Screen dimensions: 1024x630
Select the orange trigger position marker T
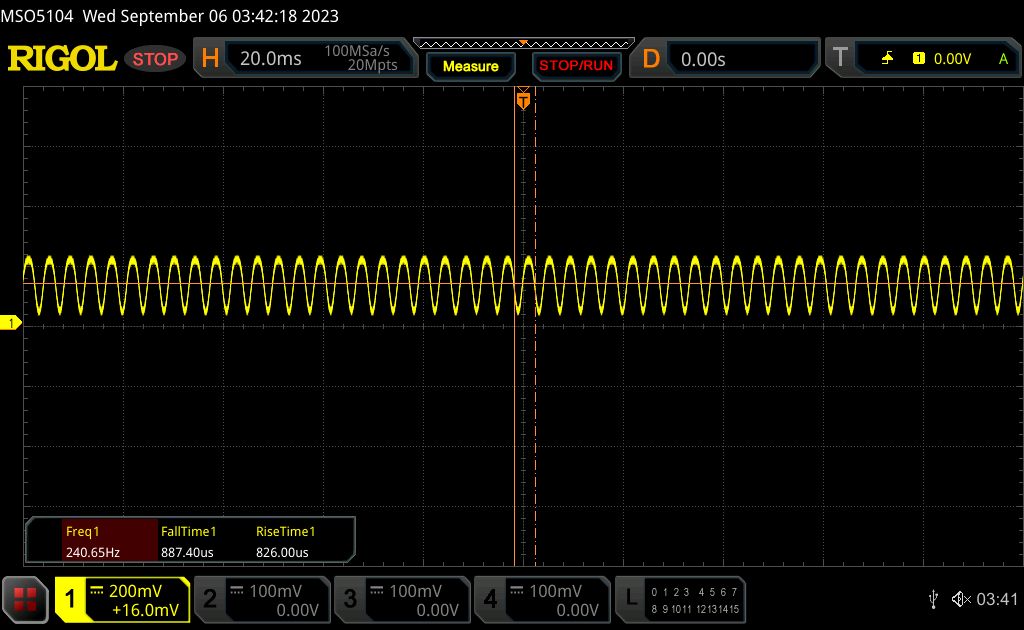pyautogui.click(x=523, y=100)
